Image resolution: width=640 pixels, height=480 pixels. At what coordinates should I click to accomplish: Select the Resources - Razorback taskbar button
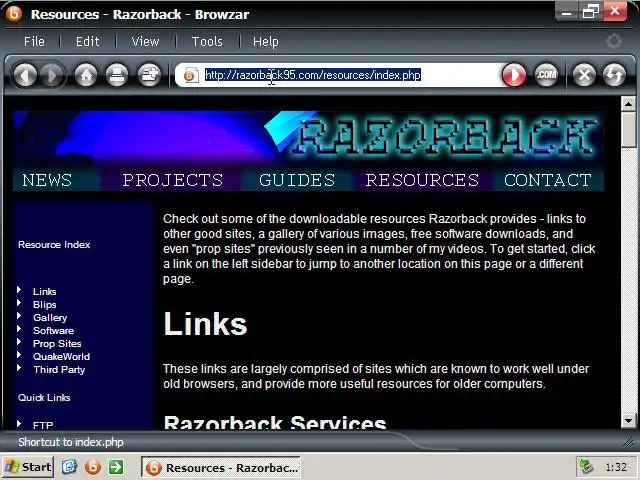click(221, 467)
